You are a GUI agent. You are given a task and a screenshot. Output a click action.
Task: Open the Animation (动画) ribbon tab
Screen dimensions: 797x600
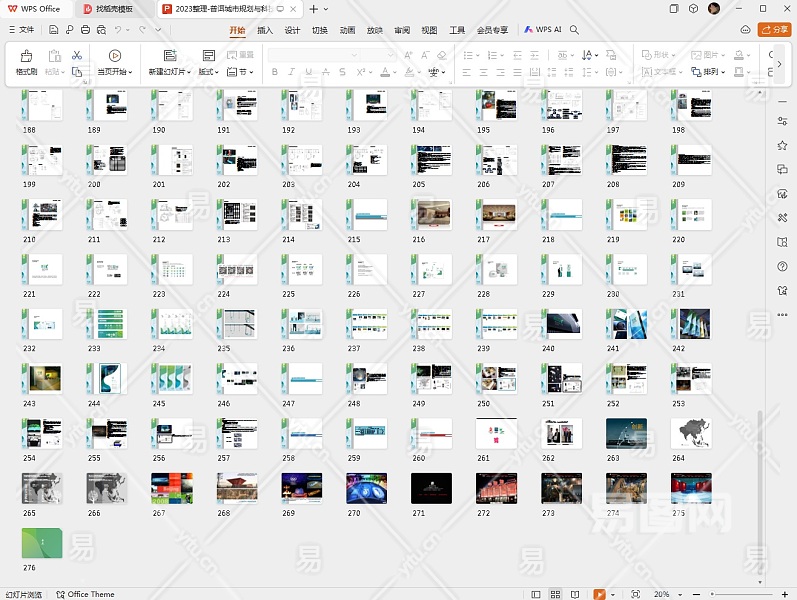(x=347, y=30)
